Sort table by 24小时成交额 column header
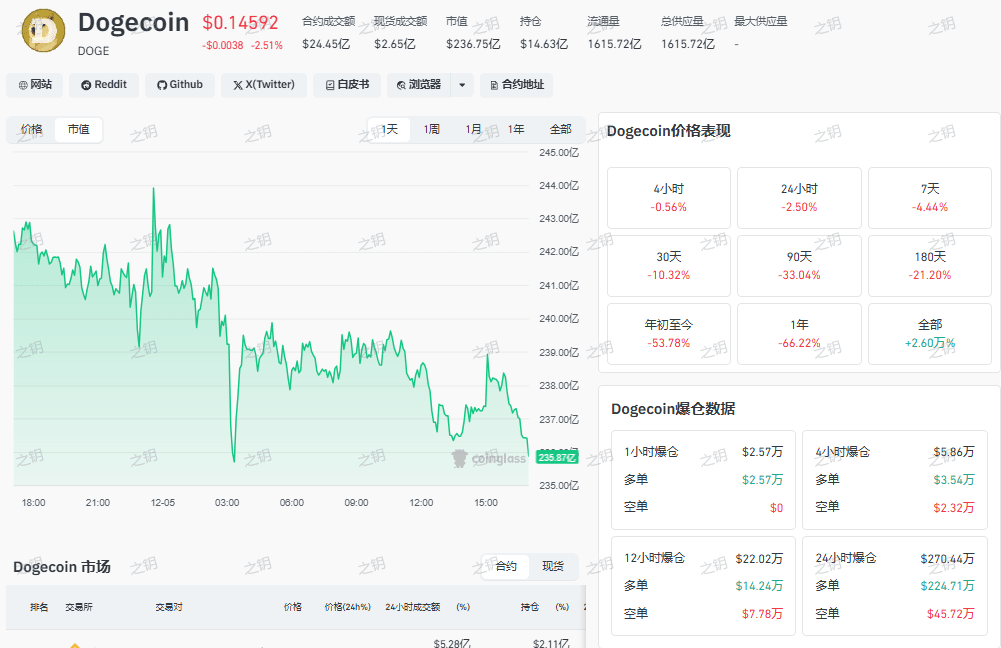 (x=412, y=607)
